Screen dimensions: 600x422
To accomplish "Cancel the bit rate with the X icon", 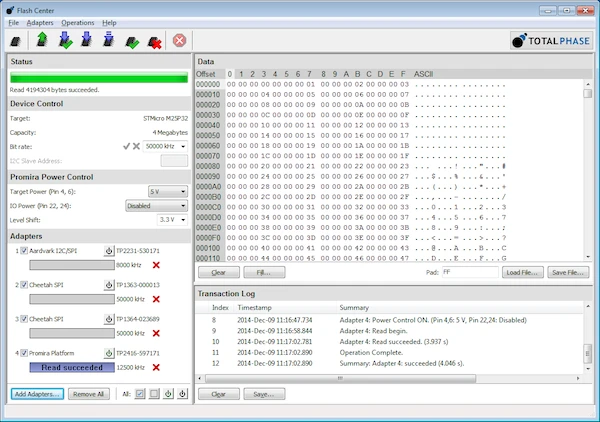I will [x=136, y=146].
